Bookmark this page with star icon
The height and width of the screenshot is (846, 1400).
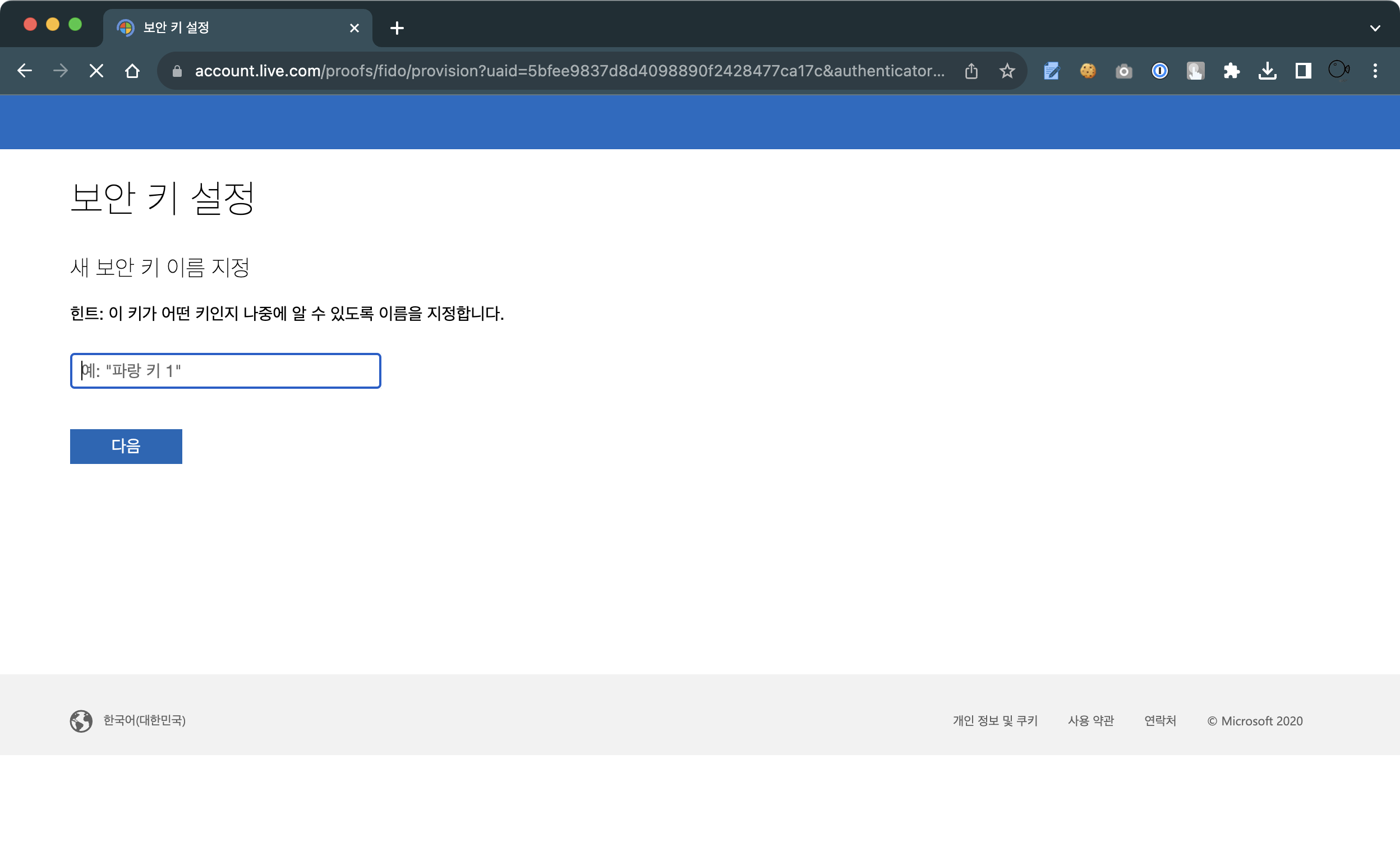(1007, 71)
